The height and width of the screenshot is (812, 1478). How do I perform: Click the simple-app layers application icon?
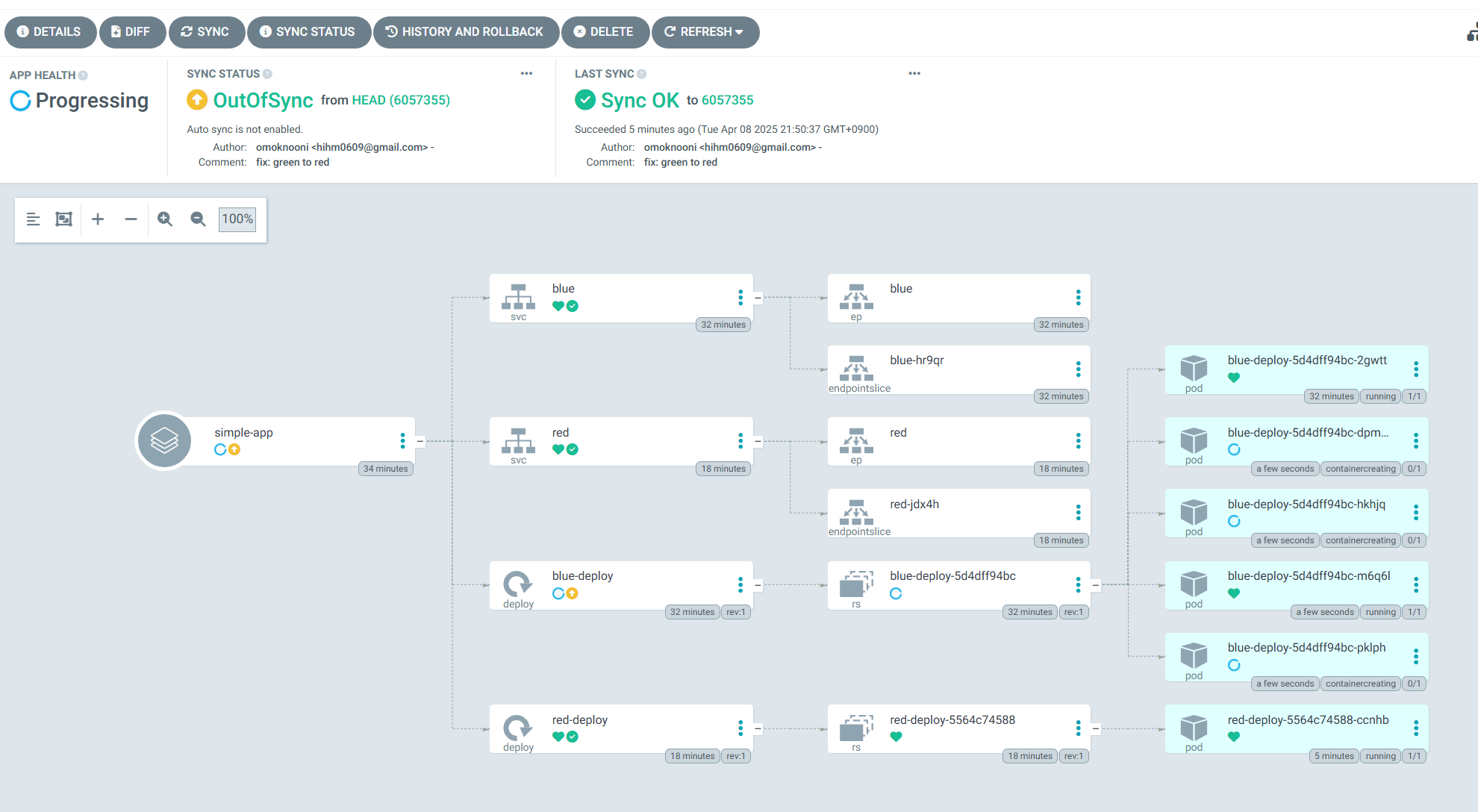click(164, 440)
